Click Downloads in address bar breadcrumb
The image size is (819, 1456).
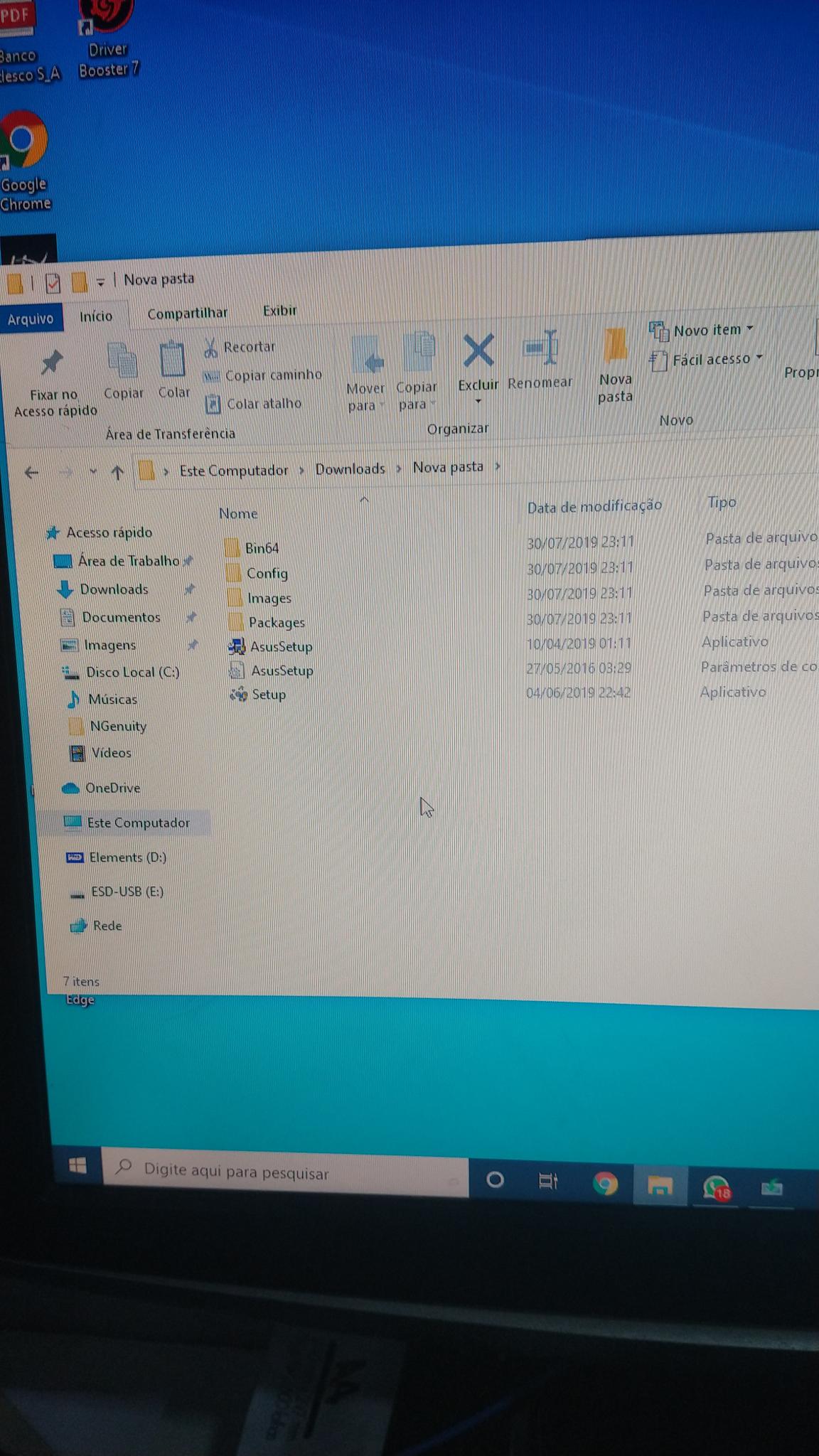350,469
